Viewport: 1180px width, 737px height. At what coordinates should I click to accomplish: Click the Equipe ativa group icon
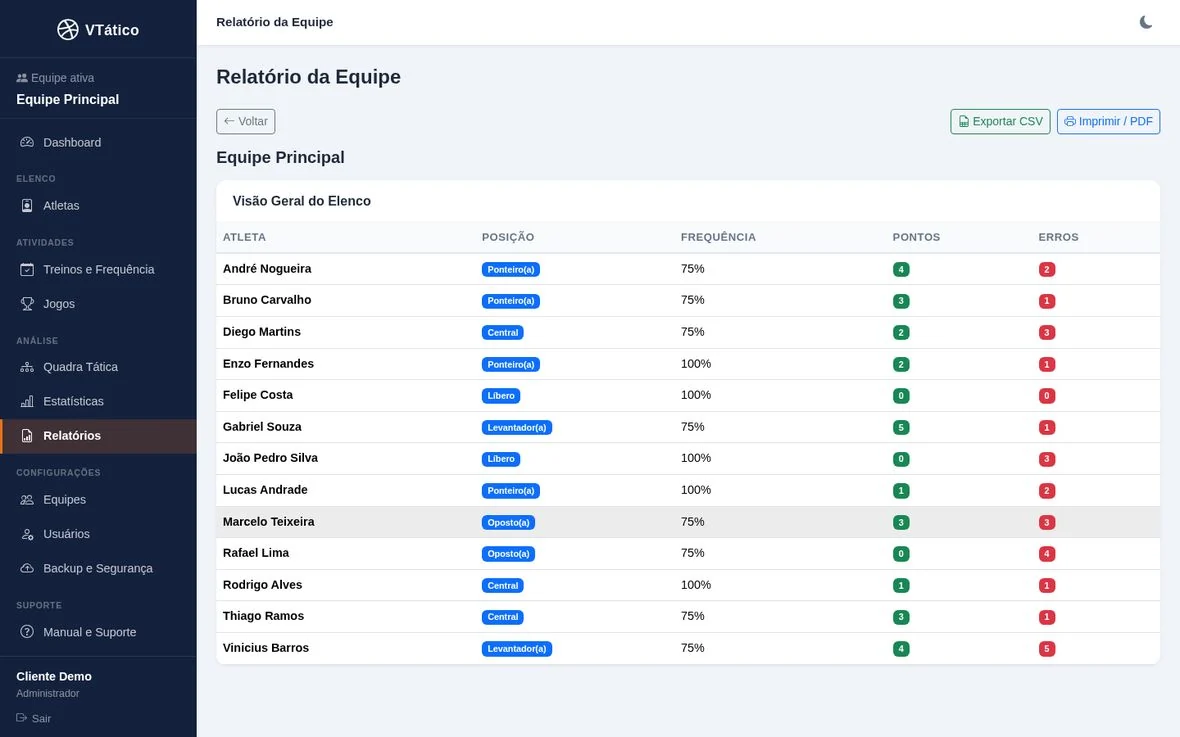(x=22, y=78)
